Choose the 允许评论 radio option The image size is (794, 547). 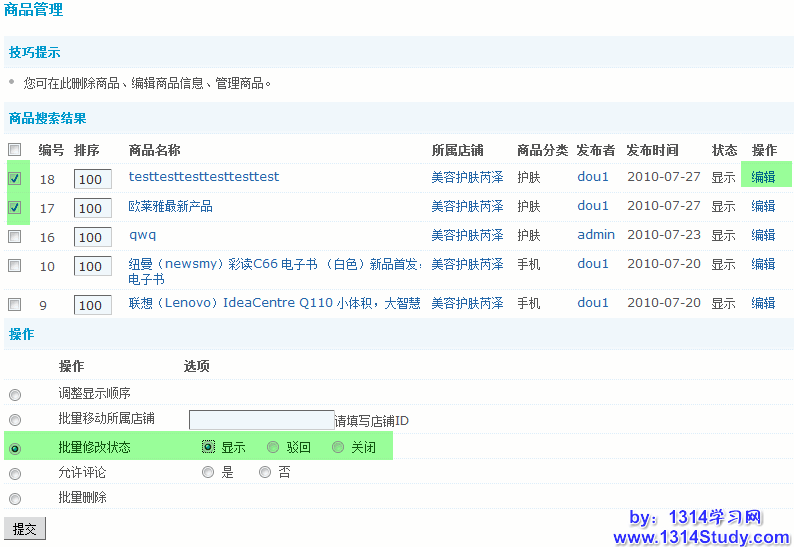pyautogui.click(x=14, y=474)
